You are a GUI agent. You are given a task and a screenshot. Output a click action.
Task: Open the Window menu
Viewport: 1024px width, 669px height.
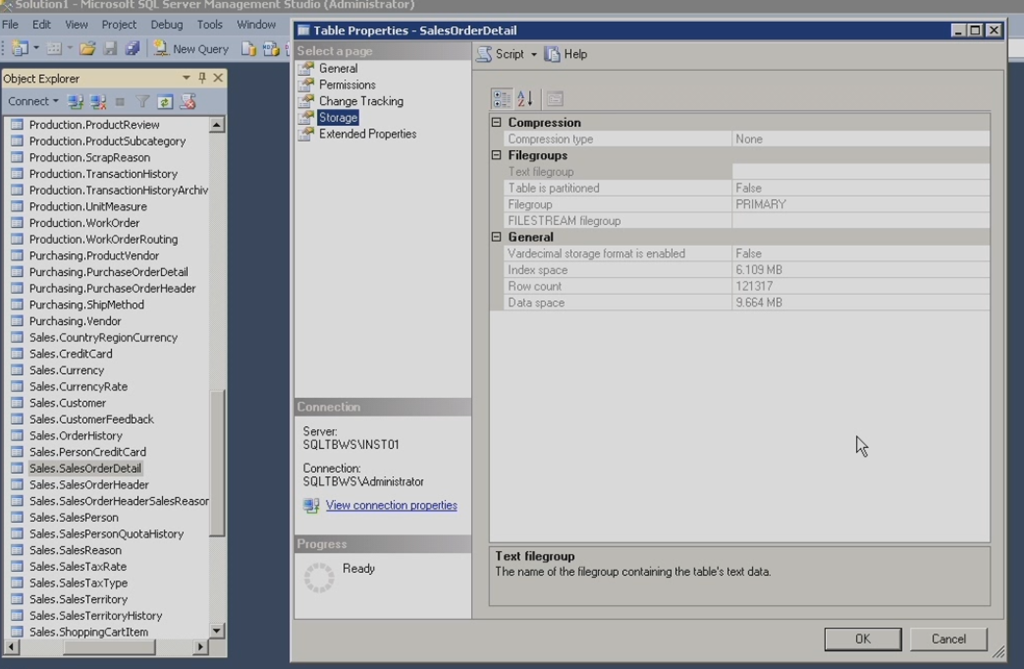point(256,25)
